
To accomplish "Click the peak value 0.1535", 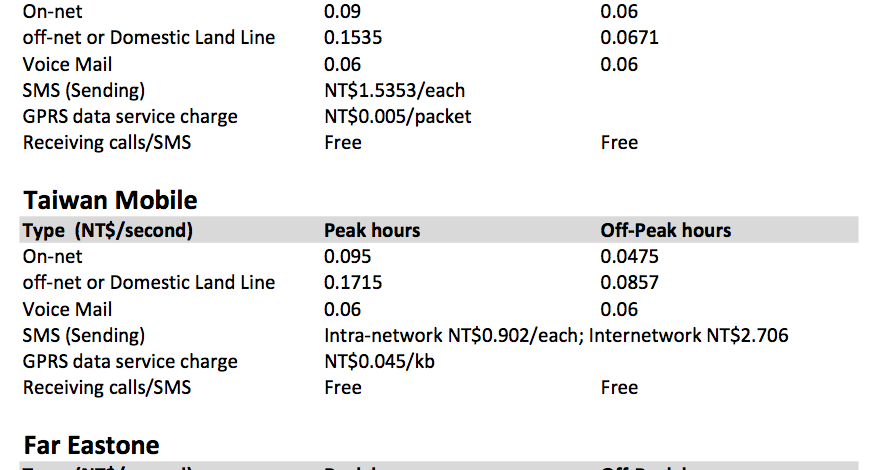I will (x=353, y=38).
